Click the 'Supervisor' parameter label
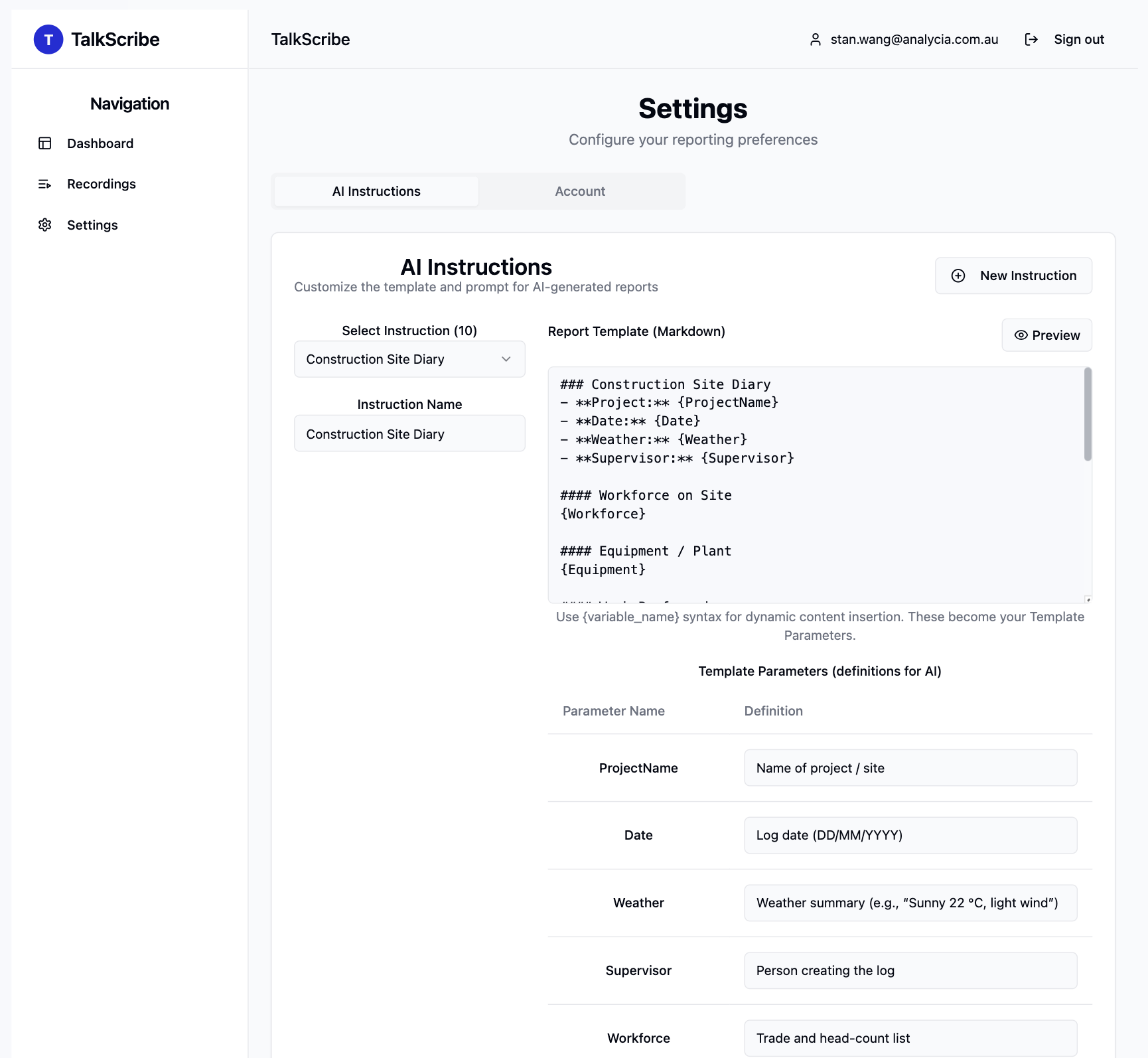The image size is (1148, 1058). (638, 970)
